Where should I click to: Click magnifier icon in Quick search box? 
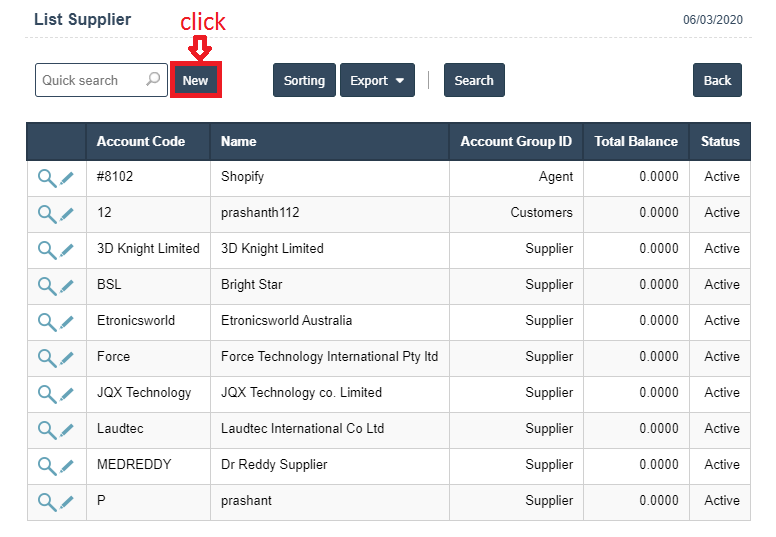pyautogui.click(x=153, y=80)
